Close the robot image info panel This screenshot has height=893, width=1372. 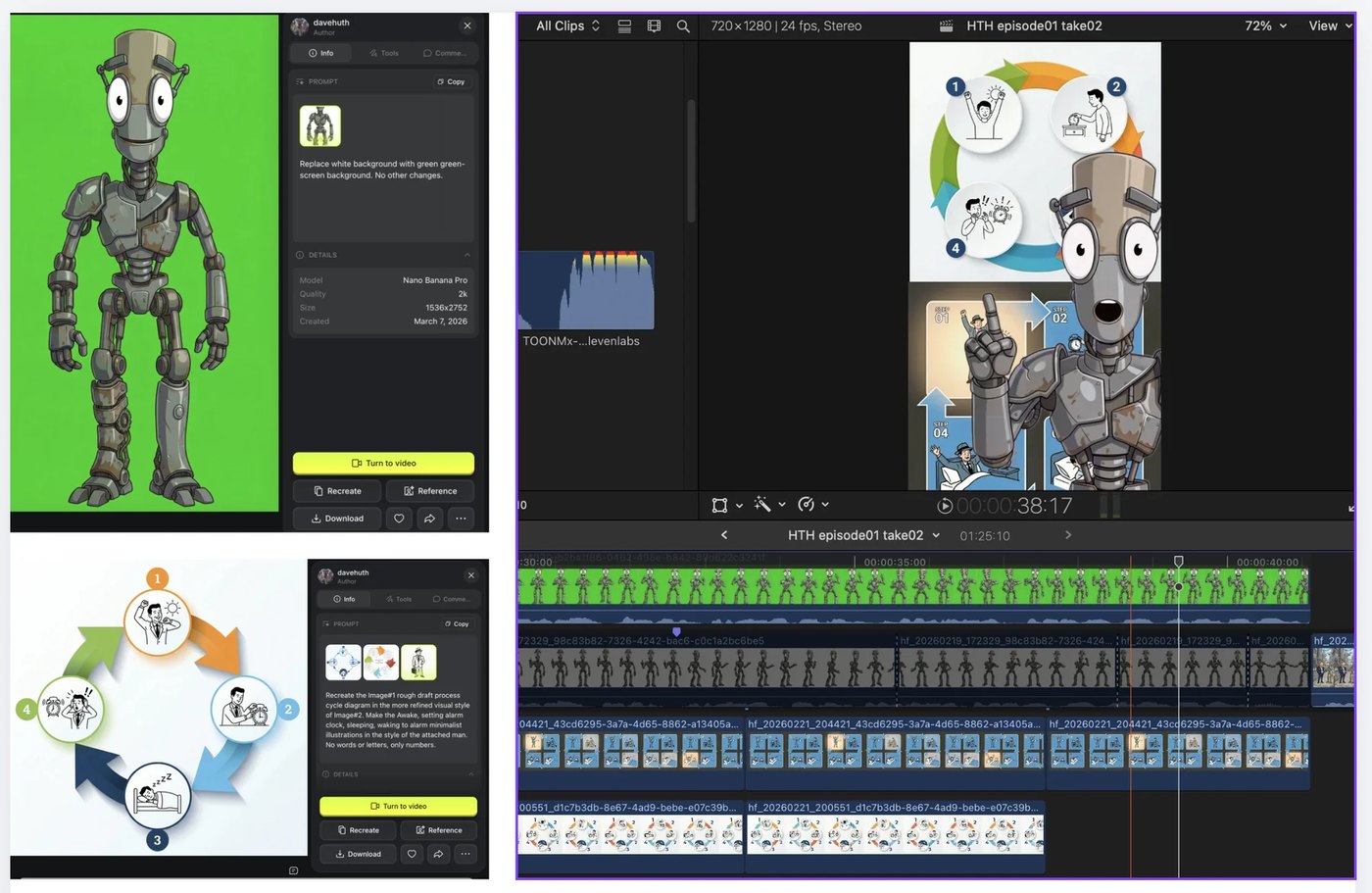(467, 26)
